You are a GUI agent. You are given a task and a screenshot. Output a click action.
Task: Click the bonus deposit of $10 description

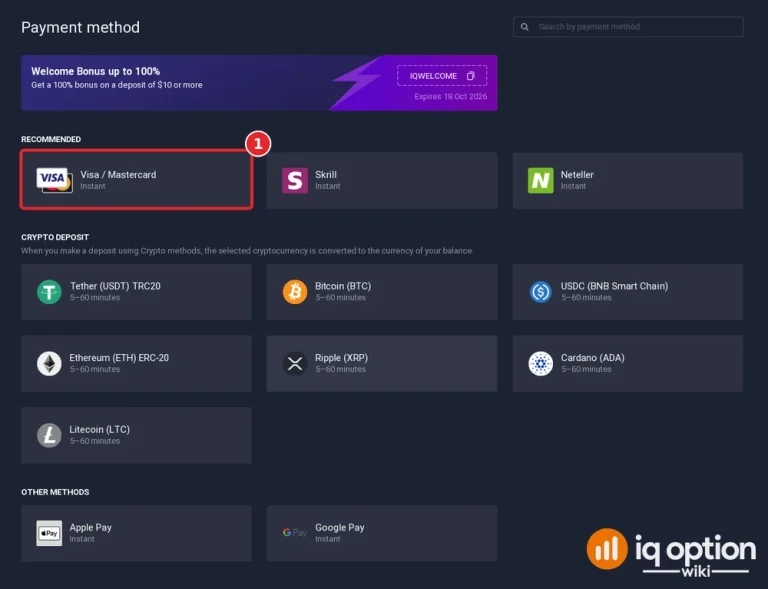(117, 85)
